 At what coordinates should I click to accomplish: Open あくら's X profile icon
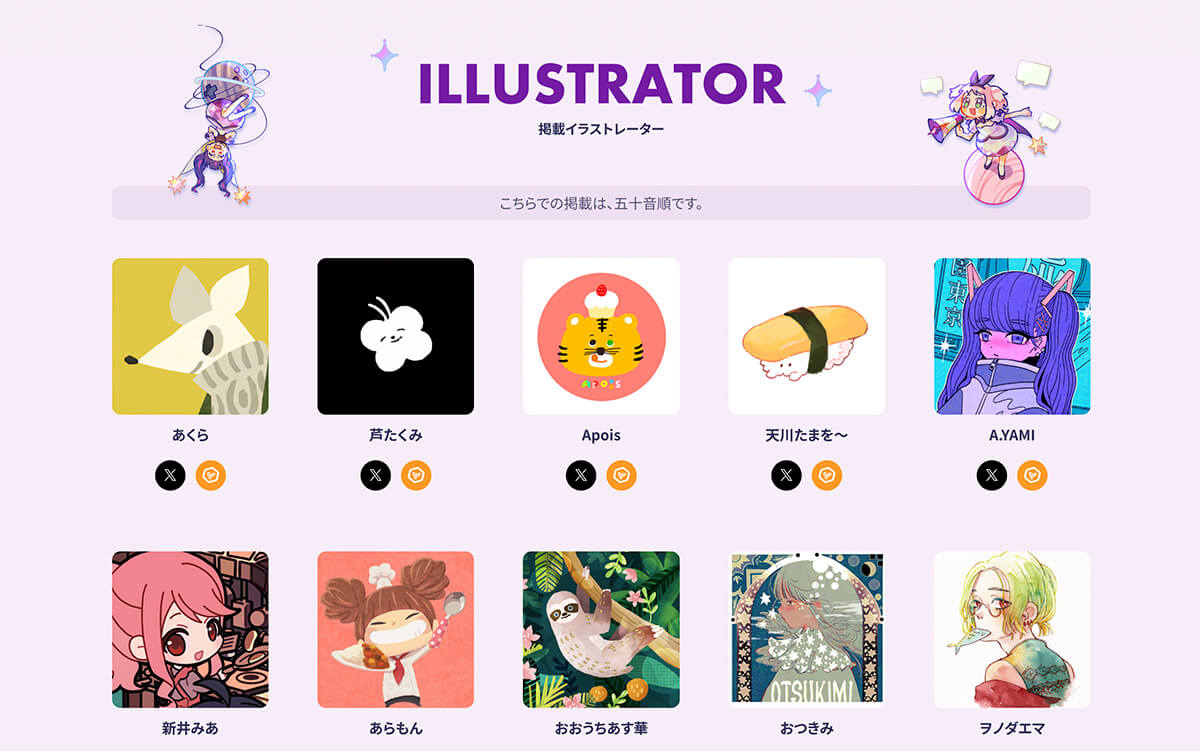click(x=170, y=475)
